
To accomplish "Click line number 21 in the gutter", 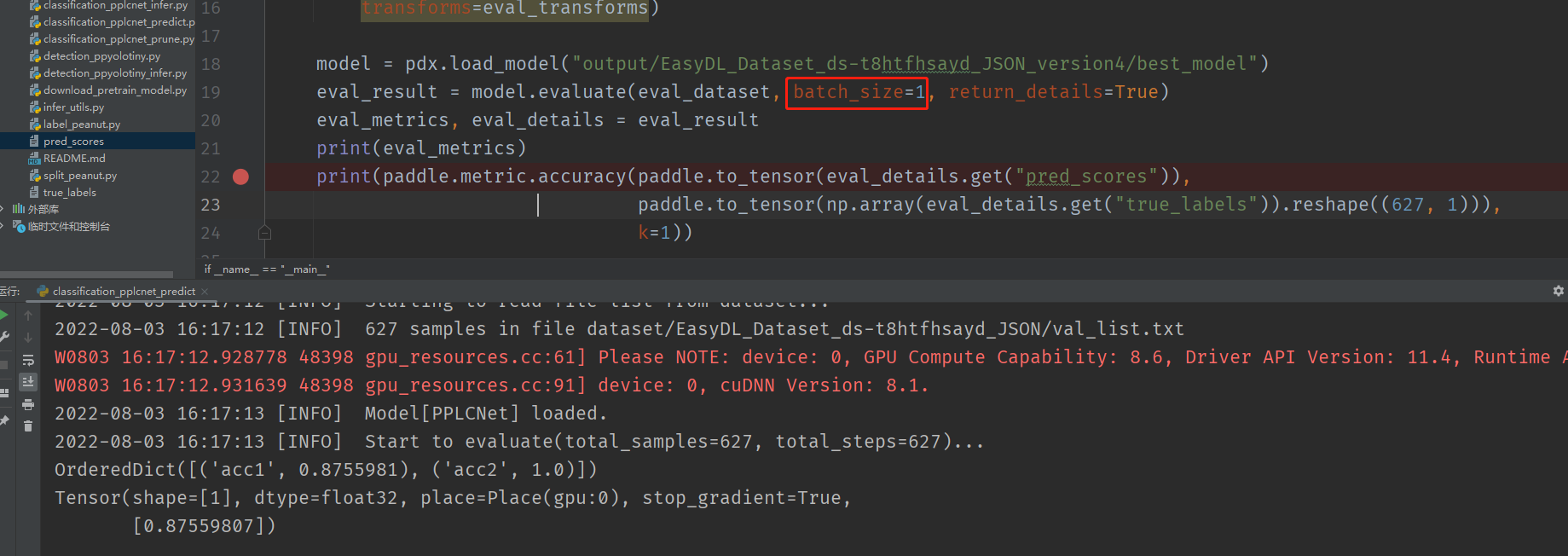I will (x=211, y=148).
